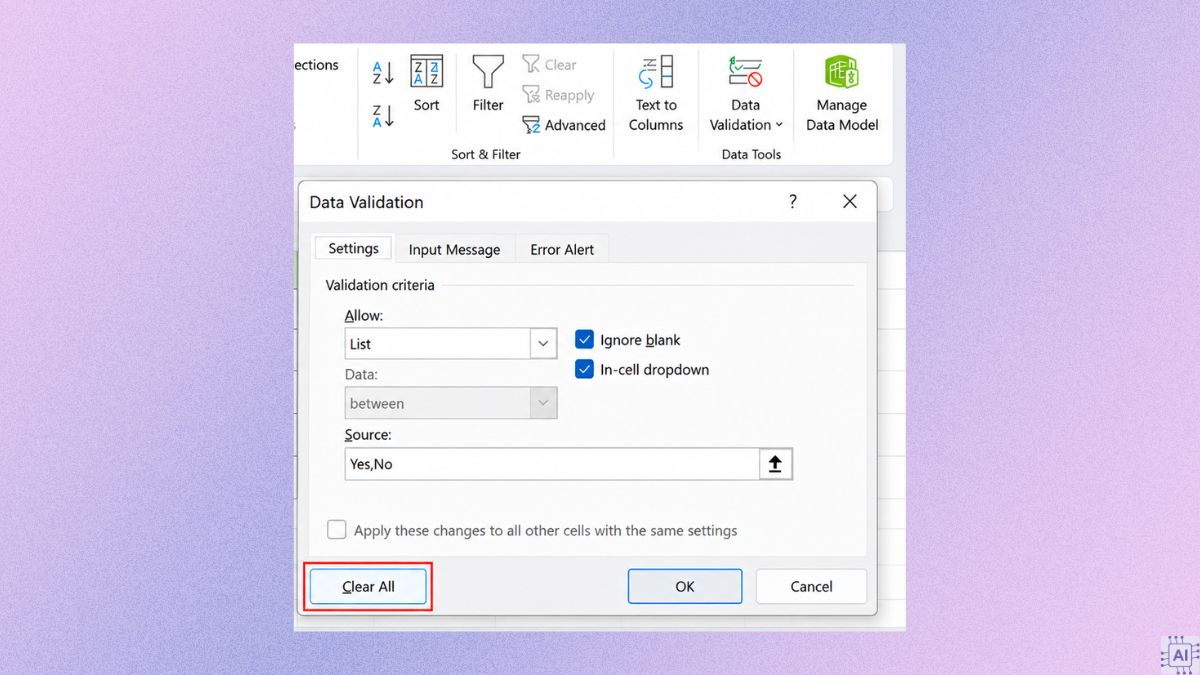Select the Advanced filter icon

pyautogui.click(x=531, y=125)
